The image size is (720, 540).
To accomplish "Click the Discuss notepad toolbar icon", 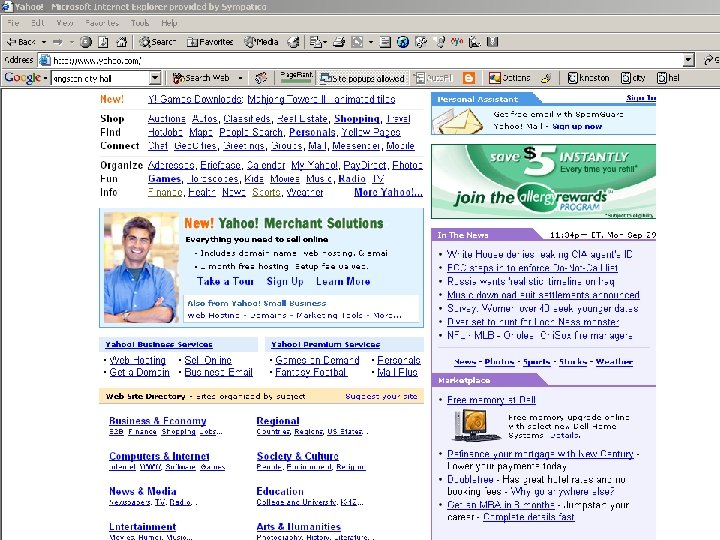I will click(x=385, y=42).
